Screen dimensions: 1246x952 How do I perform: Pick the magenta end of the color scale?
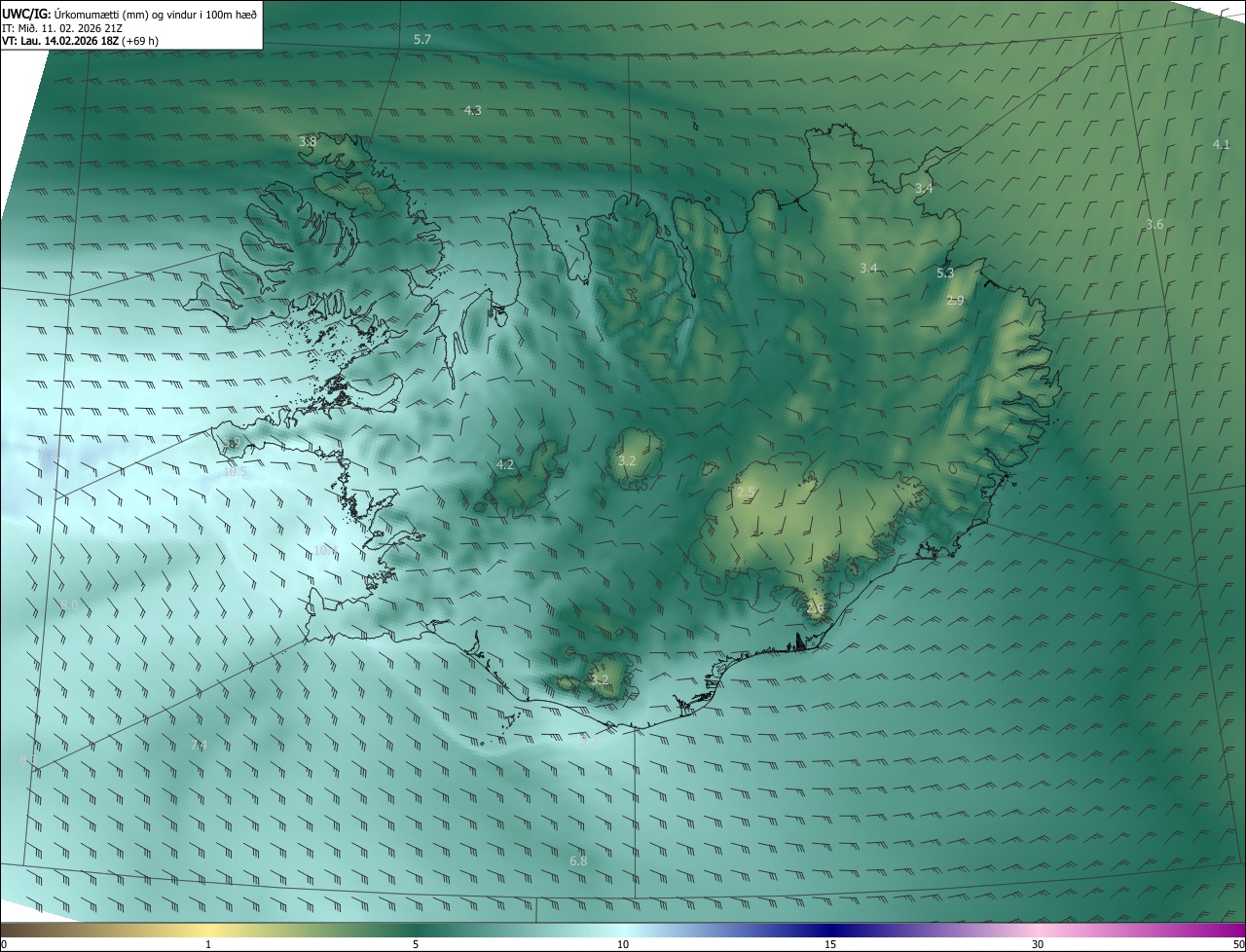click(1227, 931)
